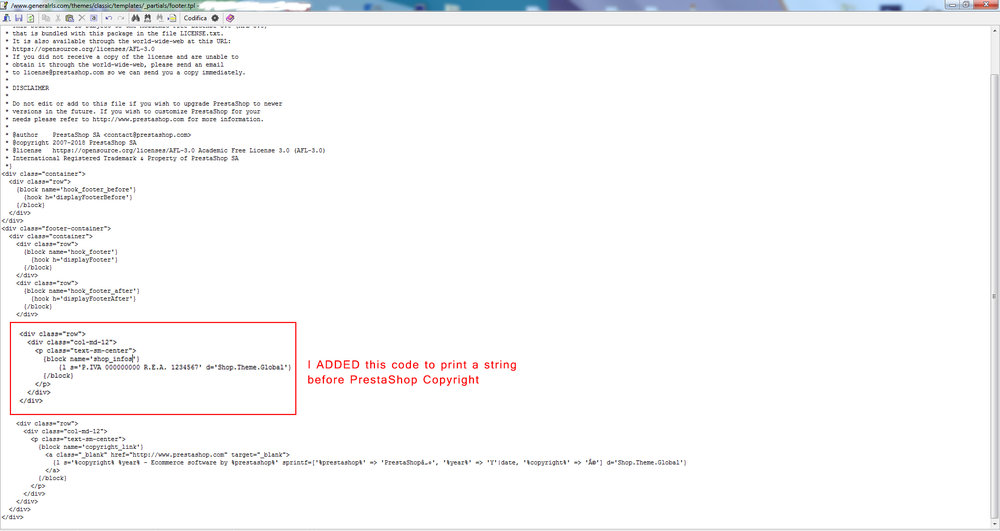Click the '@license' AFL-3.0 comment line
Screen dimensions: 1000x531
point(165,150)
